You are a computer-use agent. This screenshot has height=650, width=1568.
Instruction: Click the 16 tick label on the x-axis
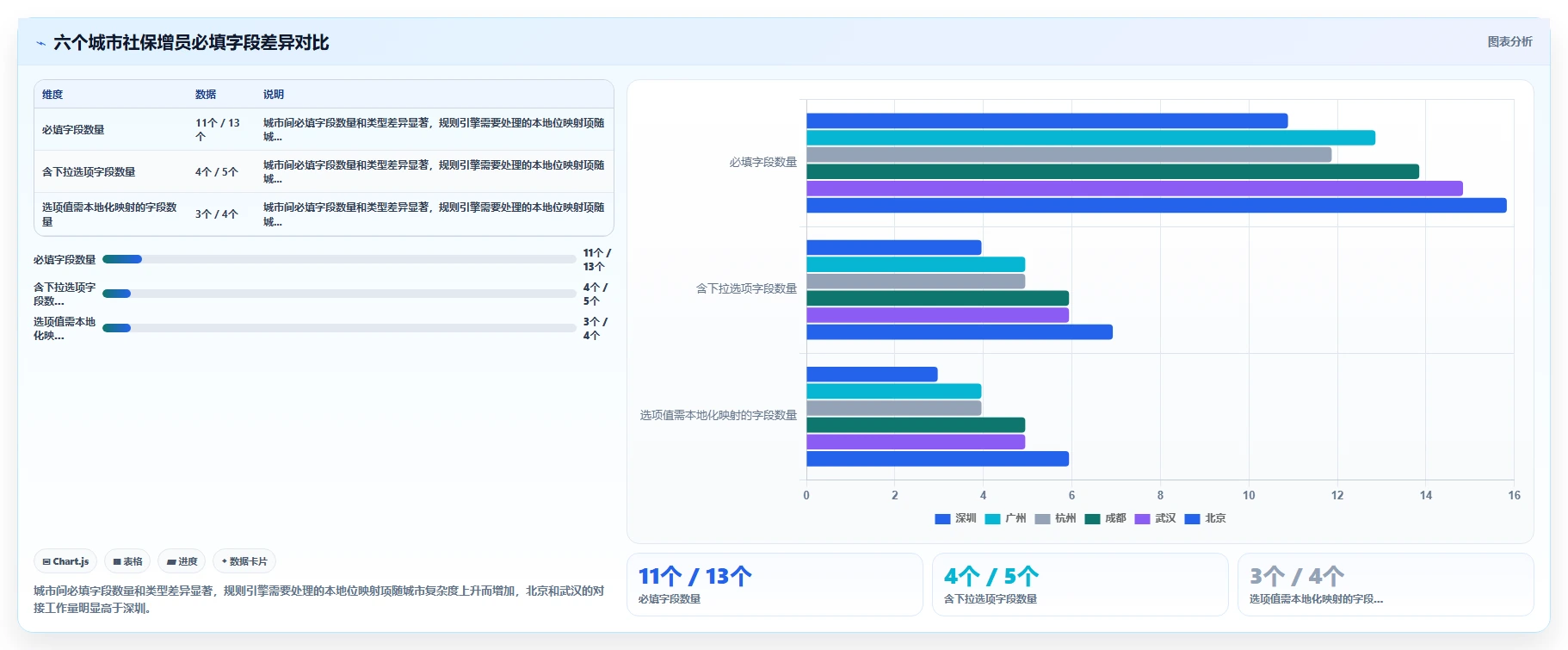[x=1514, y=495]
